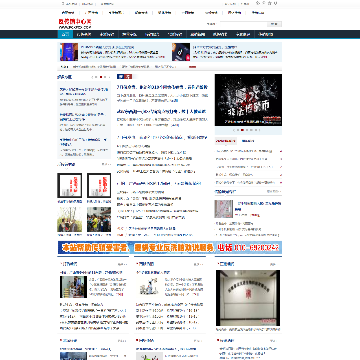Open the indoor shop photo in lower-left section

(x=73, y=287)
